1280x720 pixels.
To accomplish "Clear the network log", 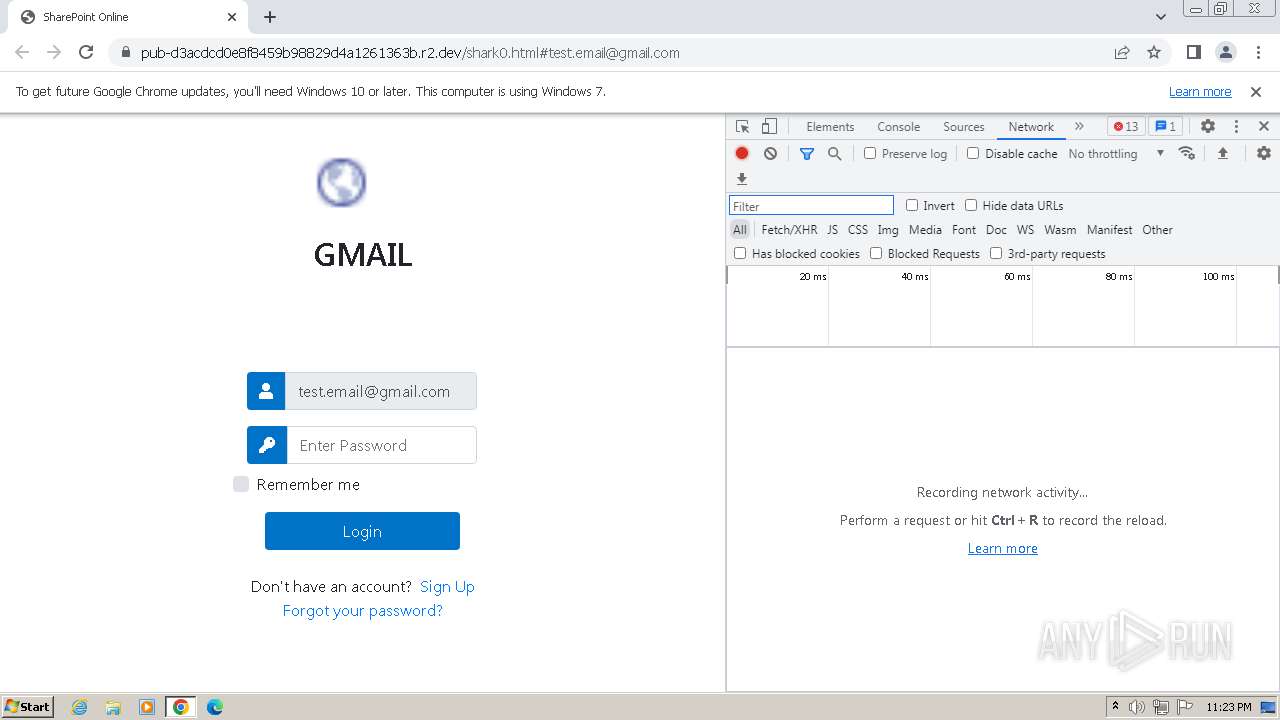I will coord(770,154).
